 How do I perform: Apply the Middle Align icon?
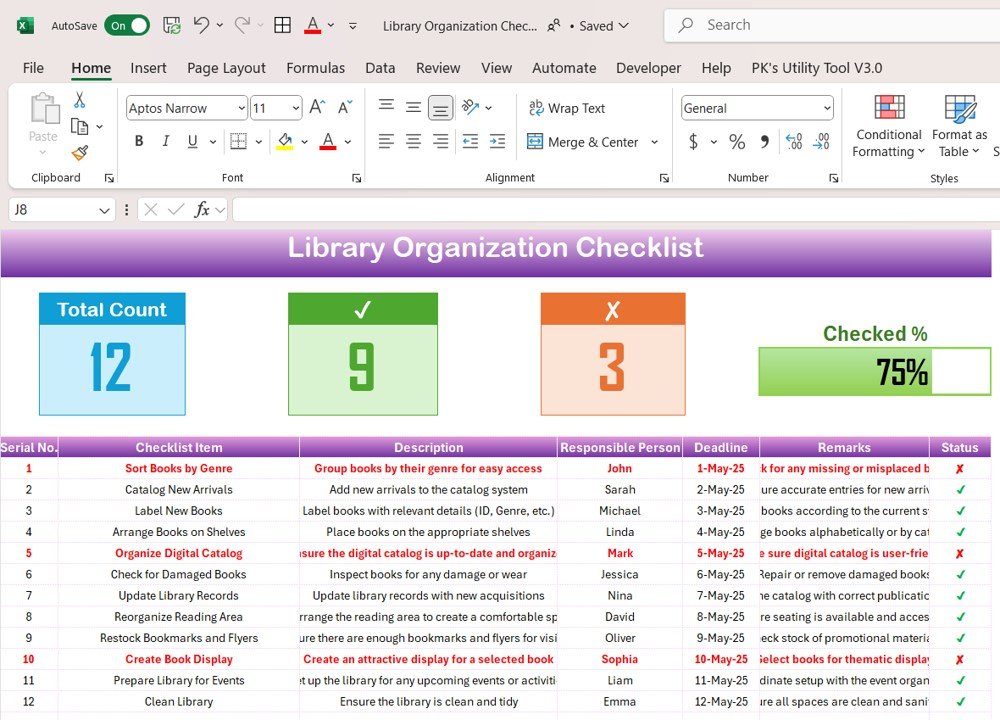[x=413, y=107]
